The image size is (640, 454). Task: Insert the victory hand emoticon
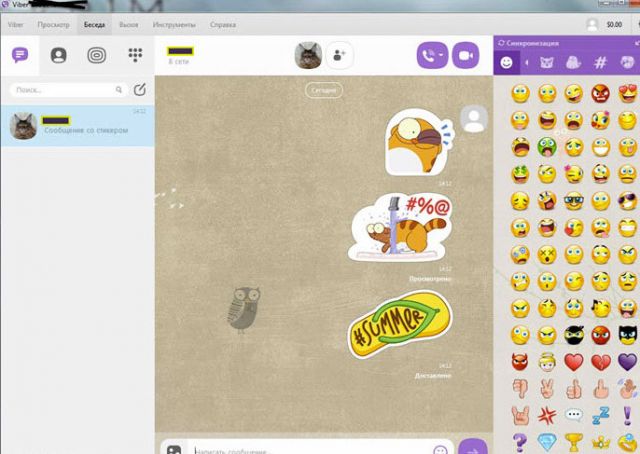pos(547,388)
